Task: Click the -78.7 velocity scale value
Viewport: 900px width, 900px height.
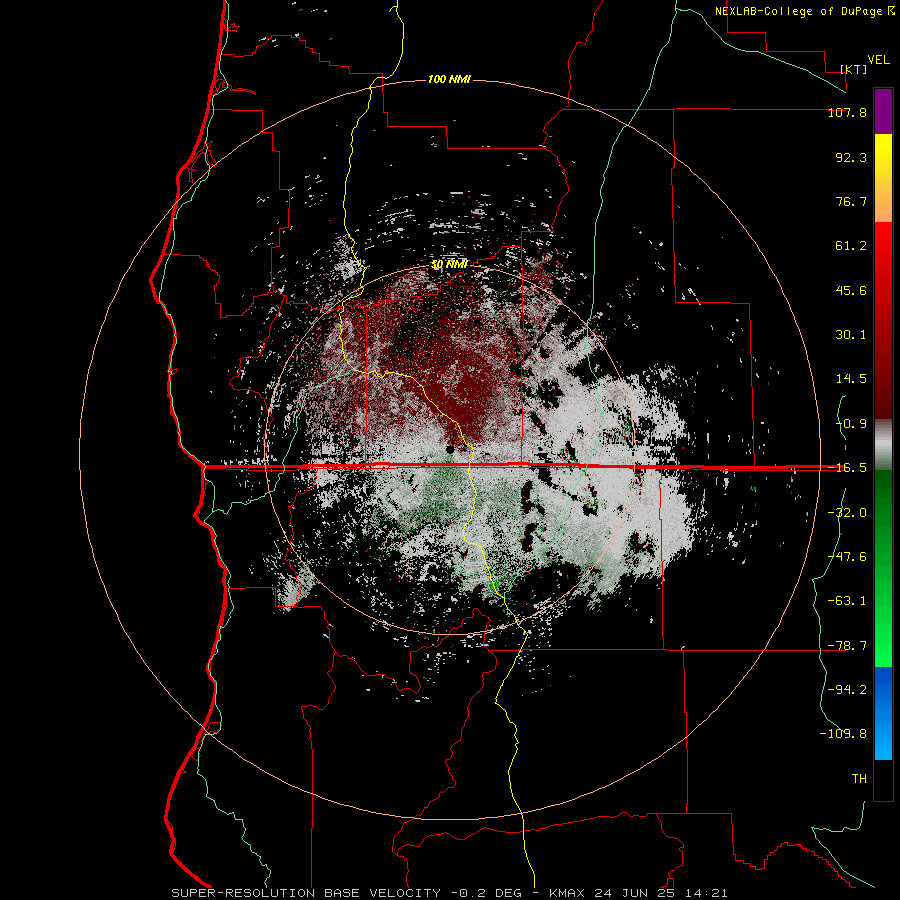Action: pyautogui.click(x=847, y=646)
